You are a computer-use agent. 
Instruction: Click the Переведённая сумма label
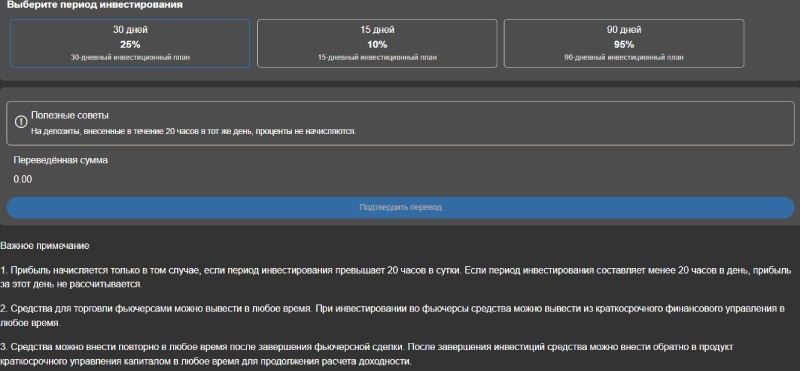point(61,160)
